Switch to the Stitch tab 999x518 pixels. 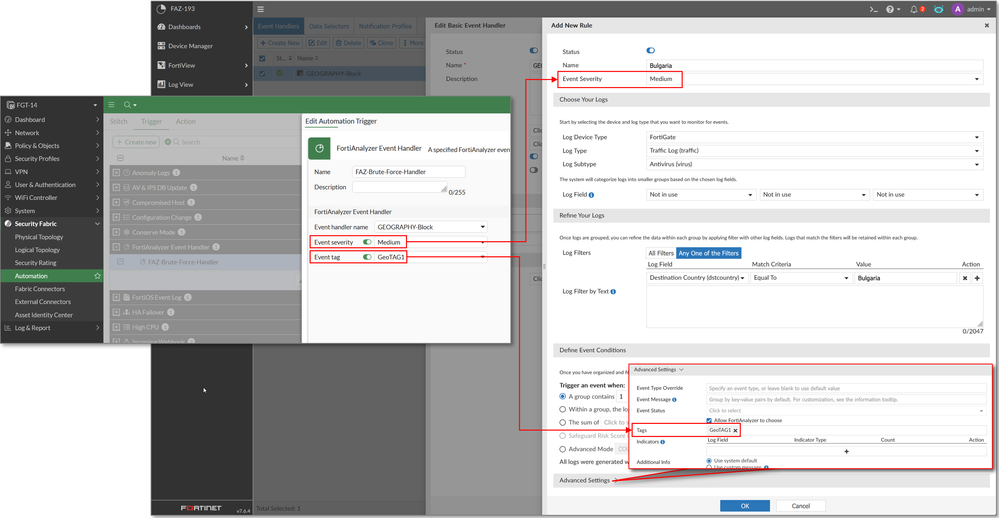[x=119, y=122]
